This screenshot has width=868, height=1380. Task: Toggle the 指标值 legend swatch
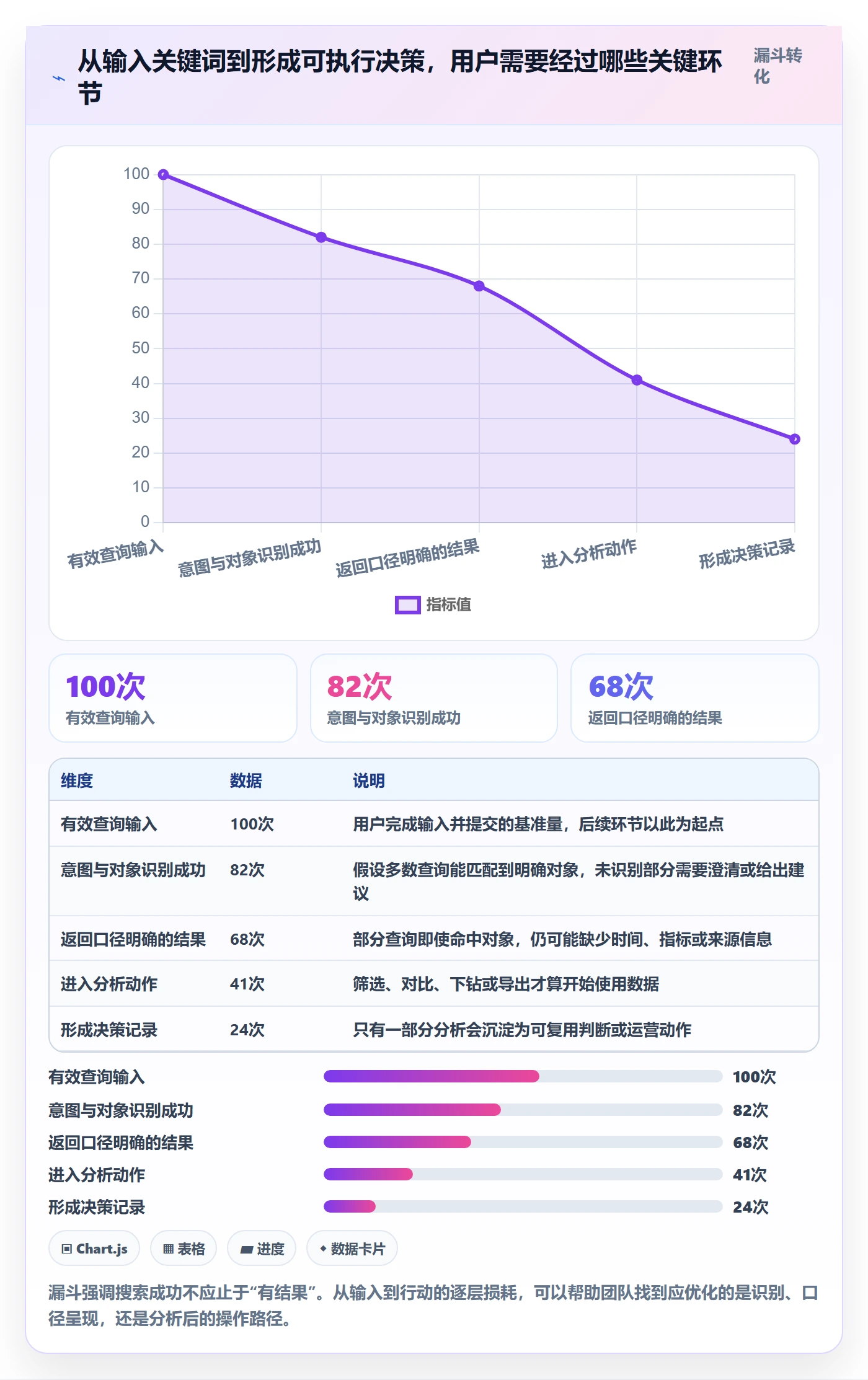407,604
